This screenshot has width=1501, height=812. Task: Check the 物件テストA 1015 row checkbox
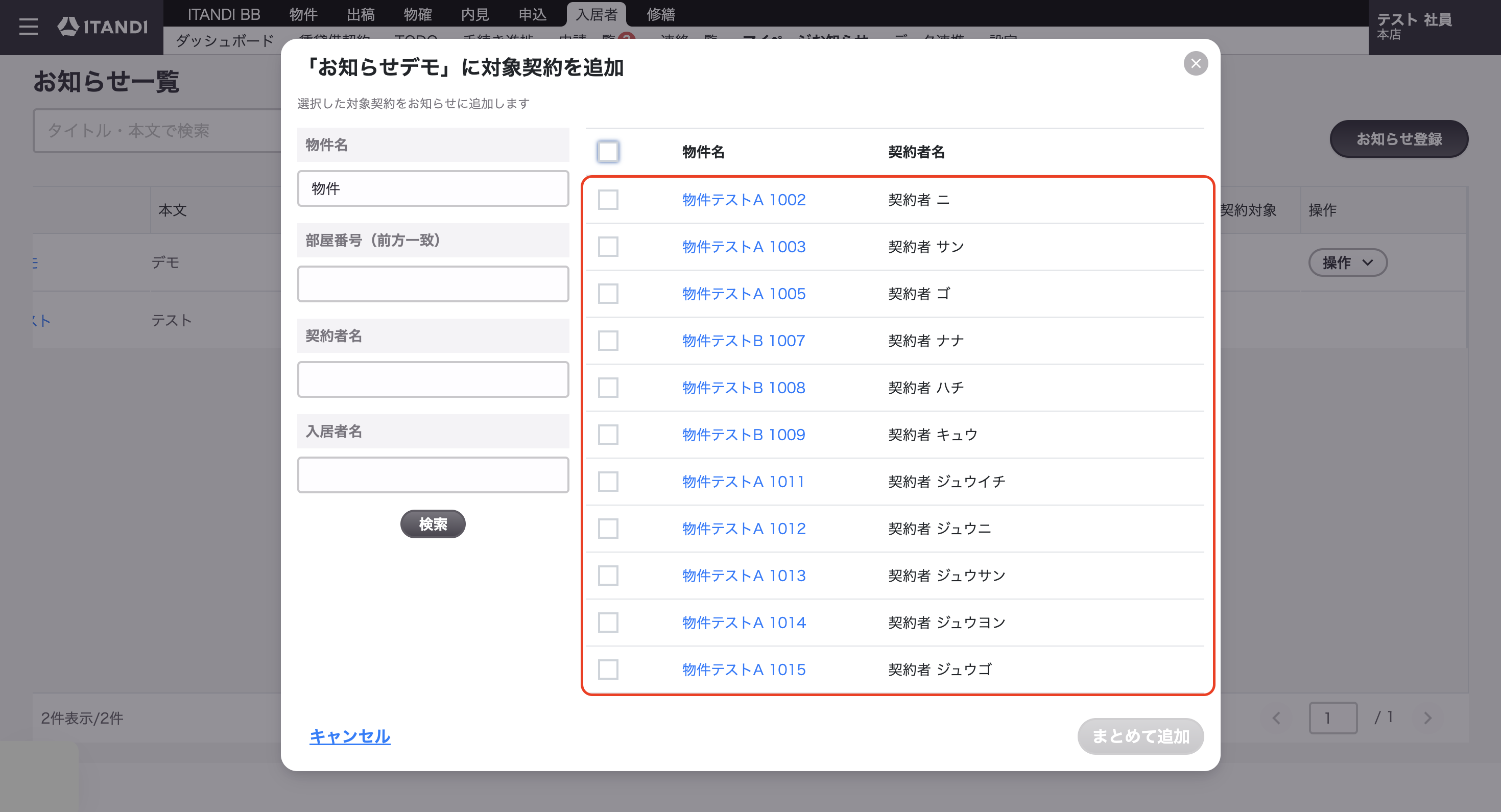tap(608, 670)
